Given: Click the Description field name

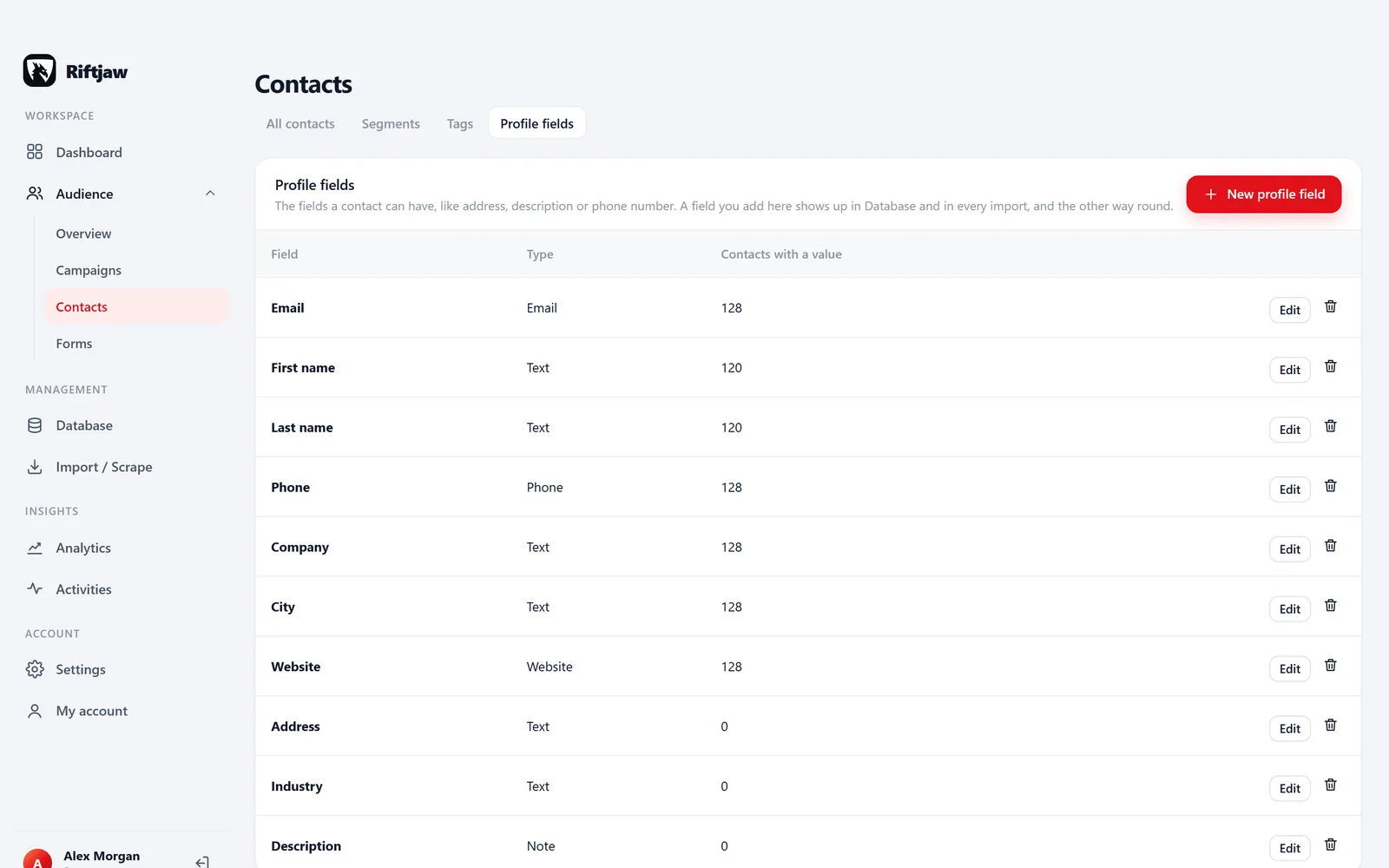Looking at the screenshot, I should (306, 846).
